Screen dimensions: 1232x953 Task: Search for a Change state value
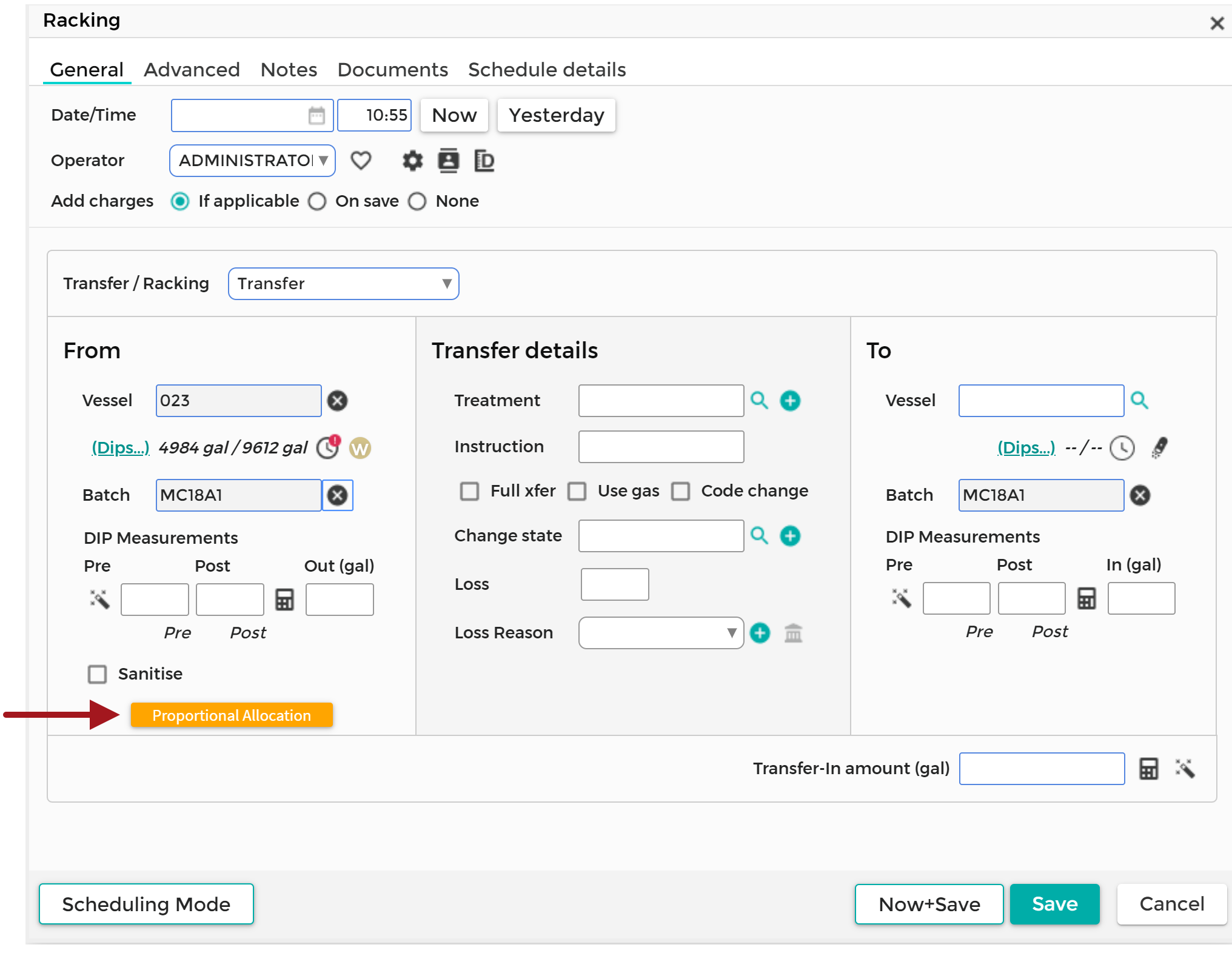760,535
